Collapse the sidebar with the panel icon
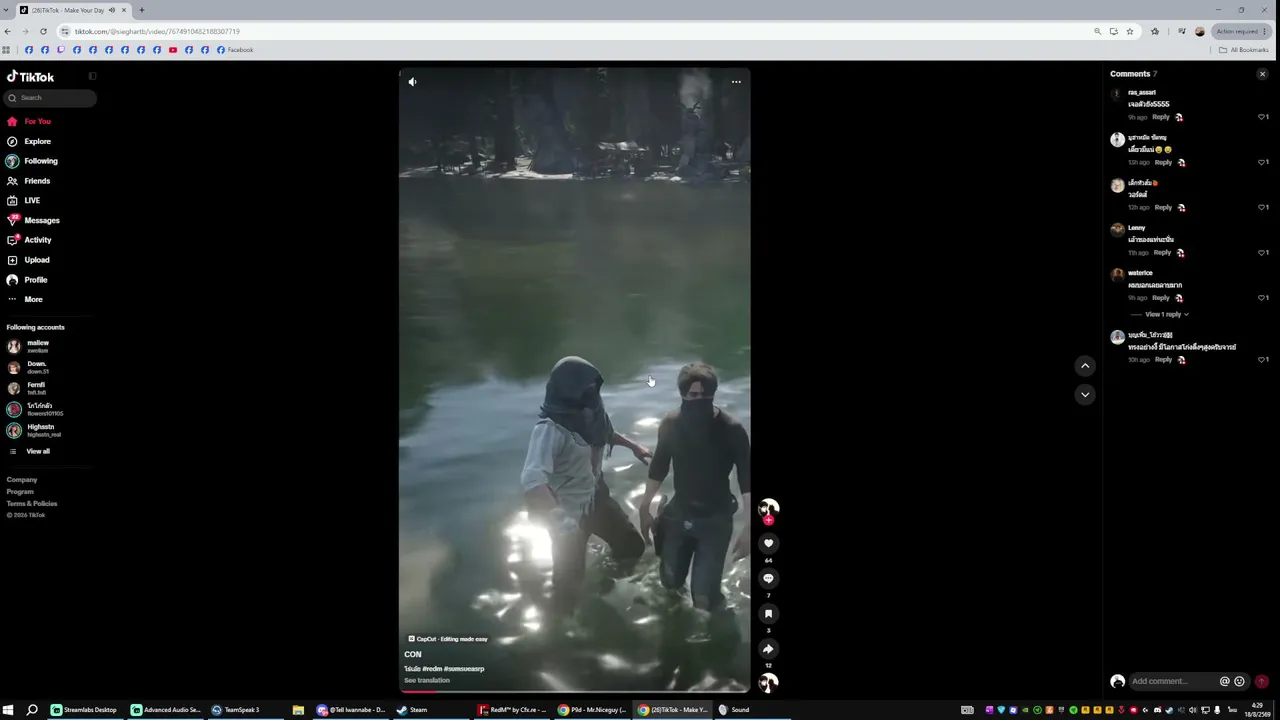 tap(92, 76)
